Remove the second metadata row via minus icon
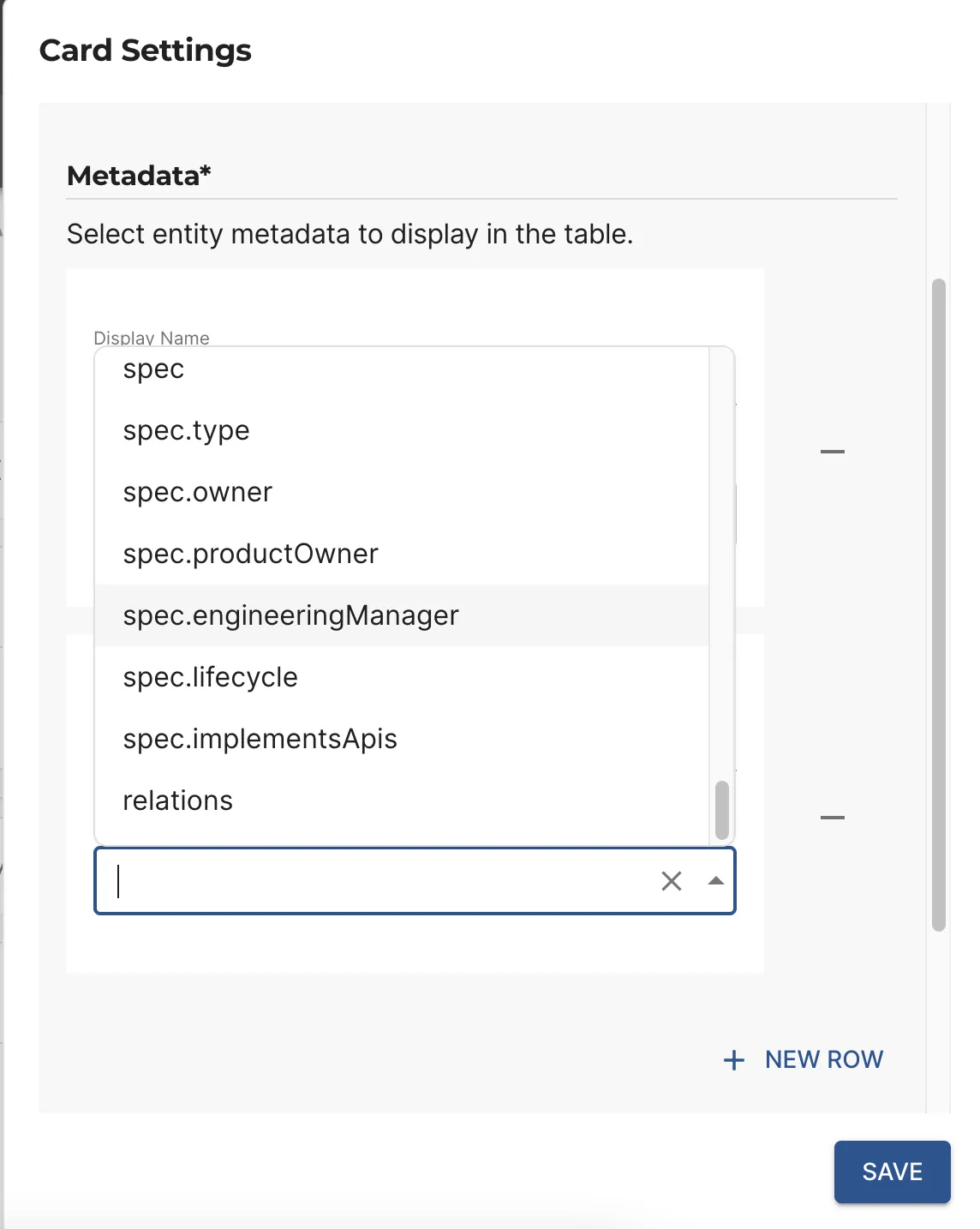This screenshot has width=980, height=1229. 832,818
